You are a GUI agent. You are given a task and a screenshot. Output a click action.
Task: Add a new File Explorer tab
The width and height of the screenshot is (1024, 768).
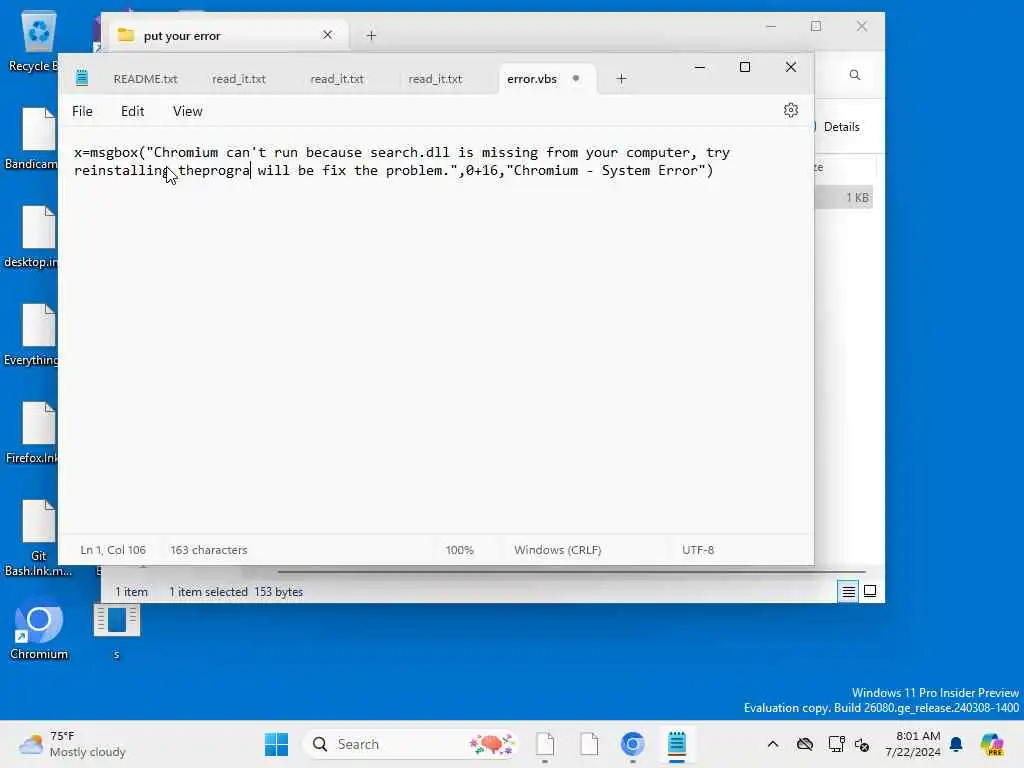tap(371, 35)
